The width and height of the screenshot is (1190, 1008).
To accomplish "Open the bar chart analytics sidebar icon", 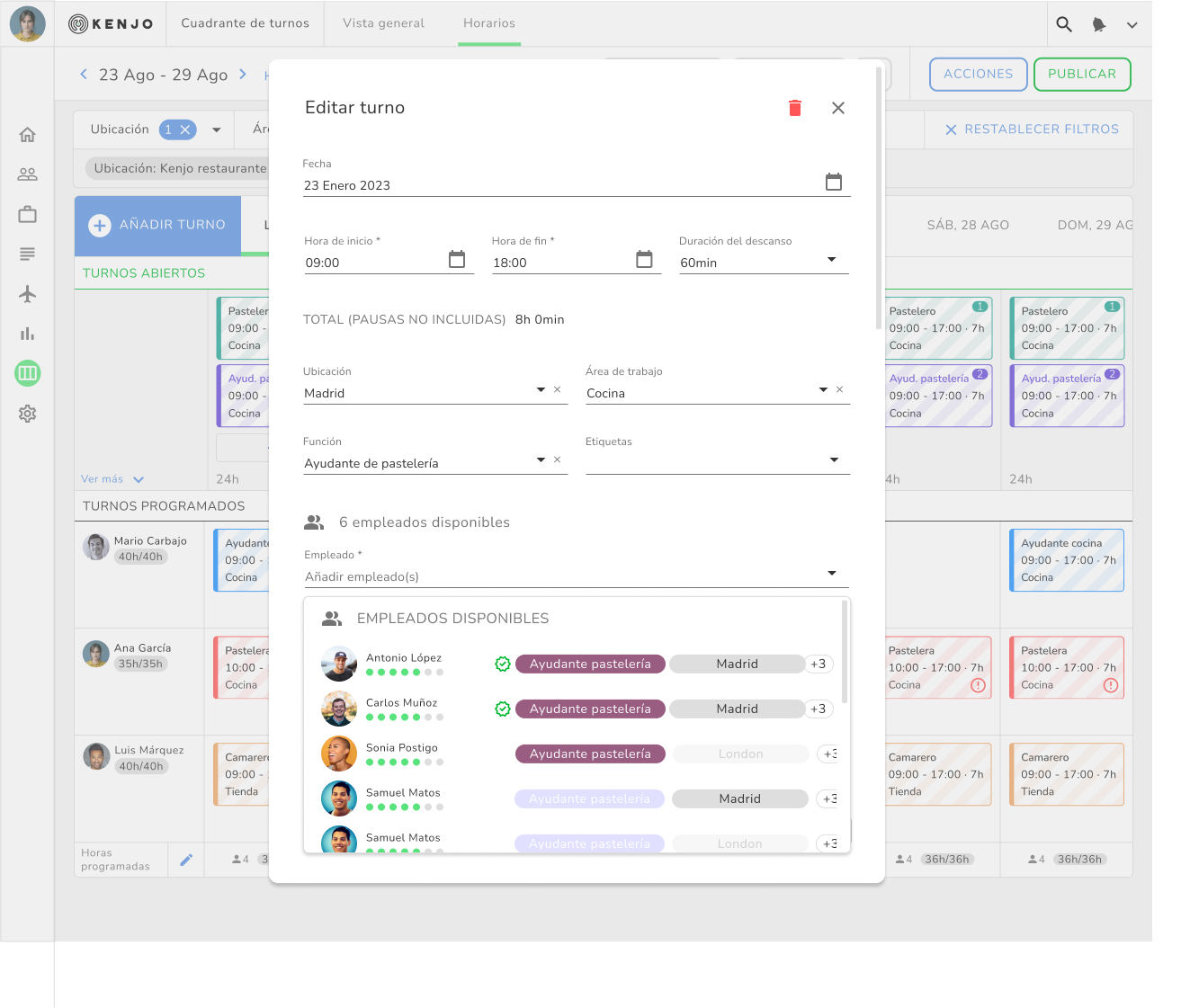I will pyautogui.click(x=28, y=333).
